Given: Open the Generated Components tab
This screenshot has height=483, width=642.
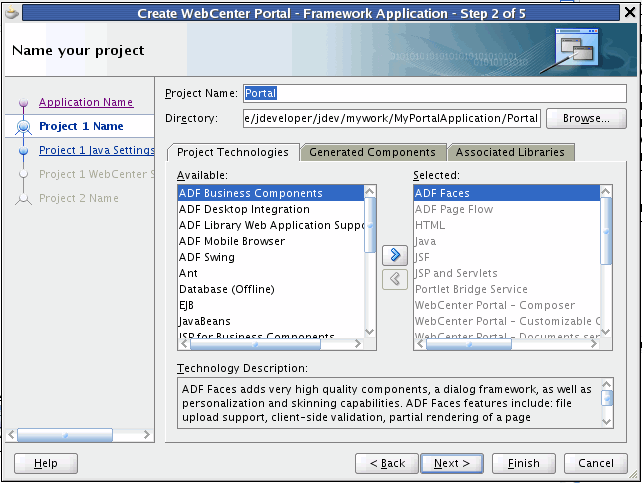Looking at the screenshot, I should 372,152.
